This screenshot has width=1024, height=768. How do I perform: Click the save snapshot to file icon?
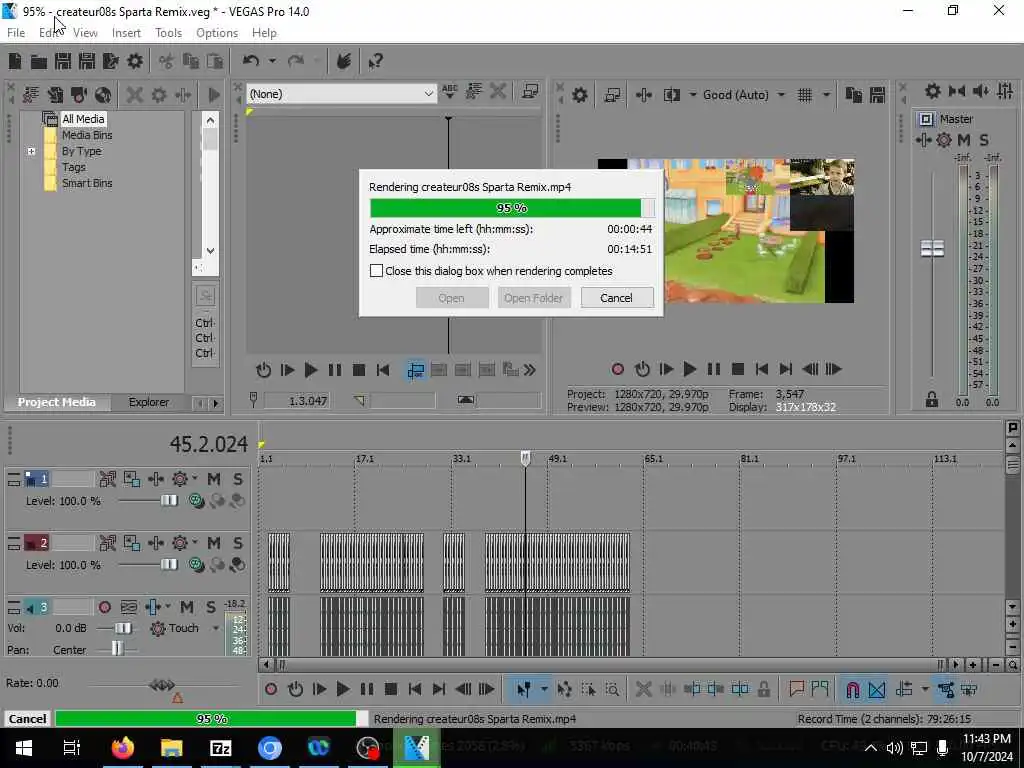coord(877,95)
